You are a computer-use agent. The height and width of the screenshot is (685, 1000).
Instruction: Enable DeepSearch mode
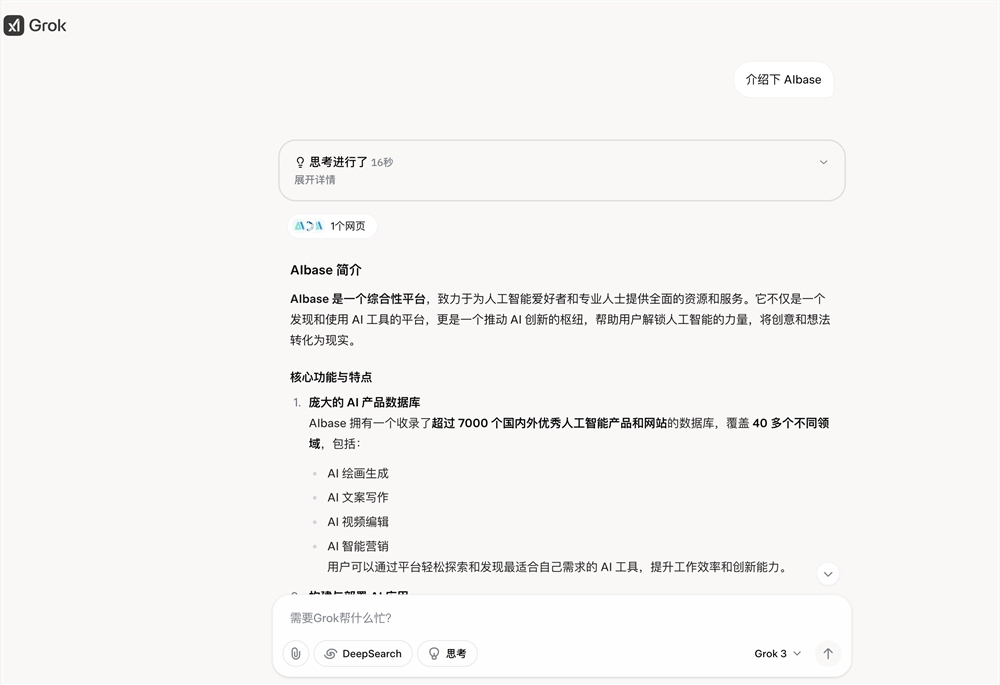(x=363, y=653)
